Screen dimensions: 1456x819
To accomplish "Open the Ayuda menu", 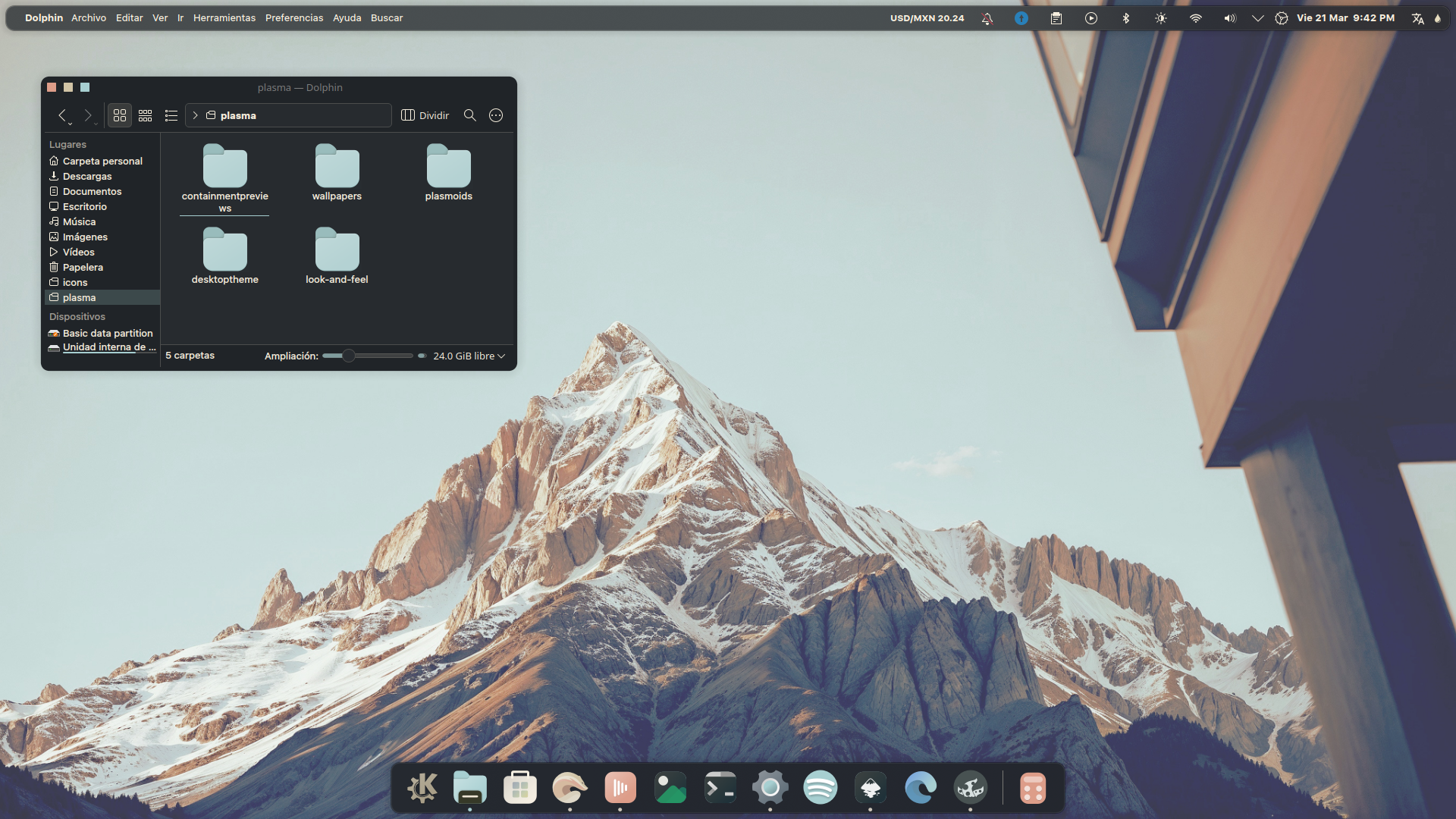I will [x=347, y=17].
